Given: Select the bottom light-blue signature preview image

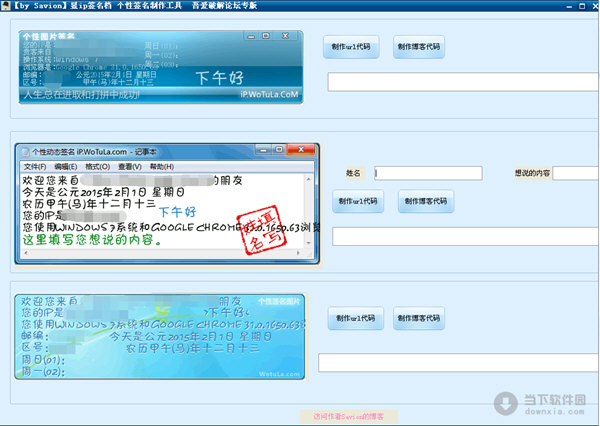Looking at the screenshot, I should 160,337.
